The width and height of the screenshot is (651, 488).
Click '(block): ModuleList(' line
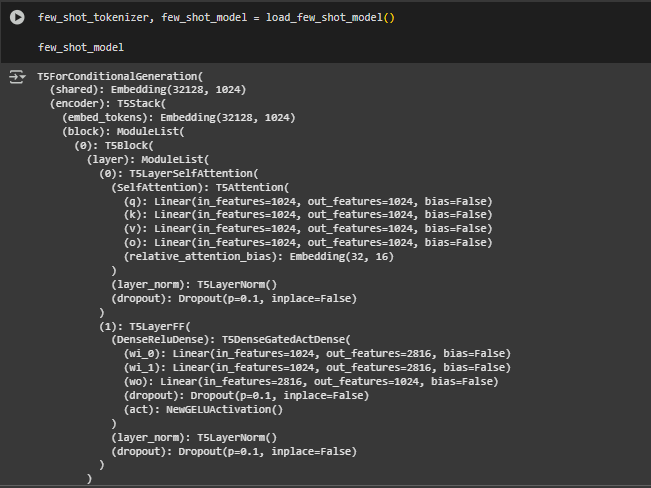point(123,132)
